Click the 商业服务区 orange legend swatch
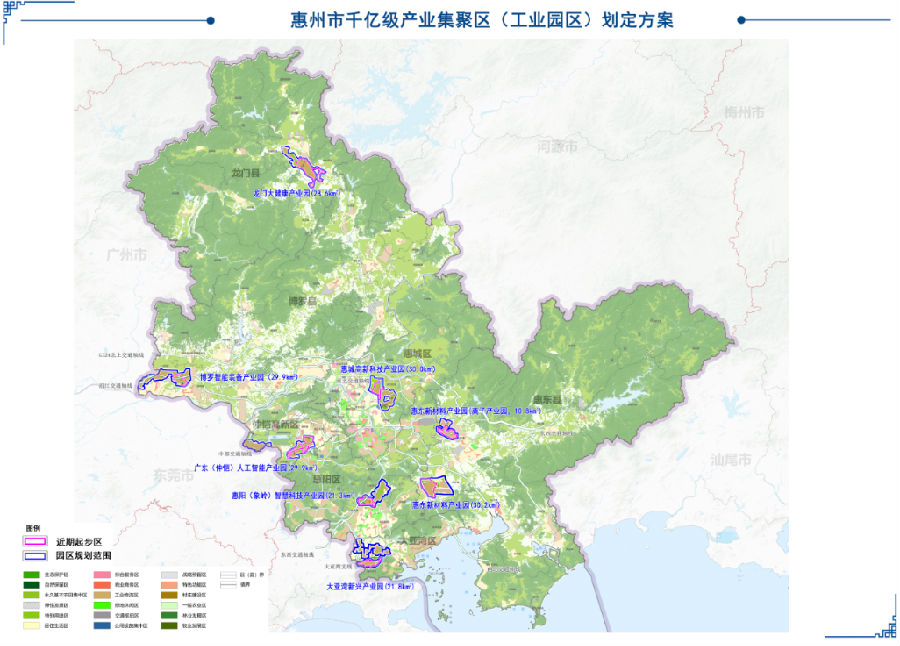The height and width of the screenshot is (646, 900). 100,584
